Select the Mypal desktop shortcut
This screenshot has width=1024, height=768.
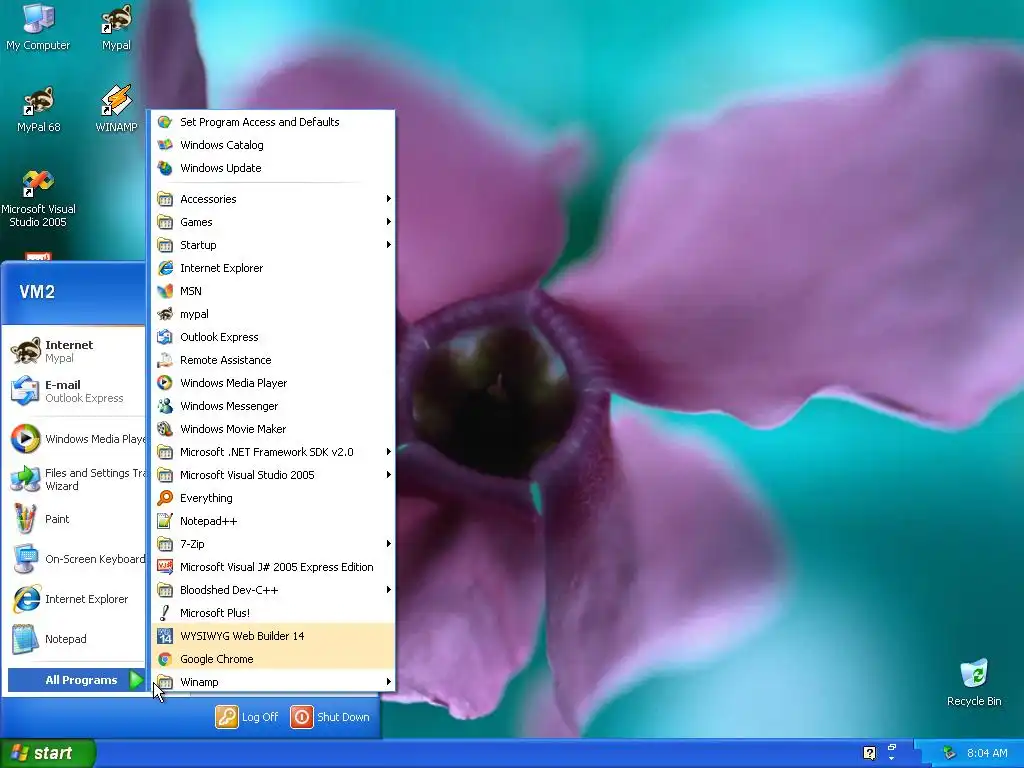tap(116, 26)
